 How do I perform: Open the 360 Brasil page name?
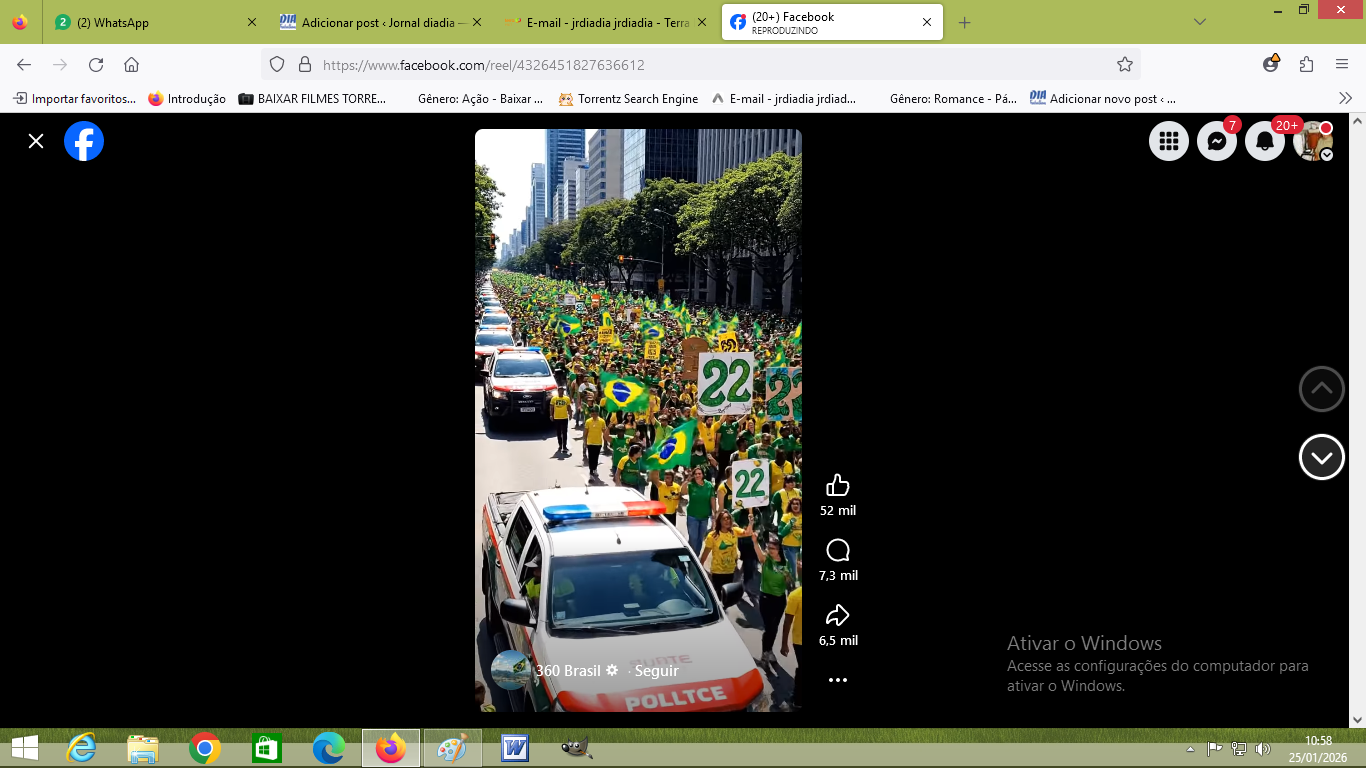568,671
